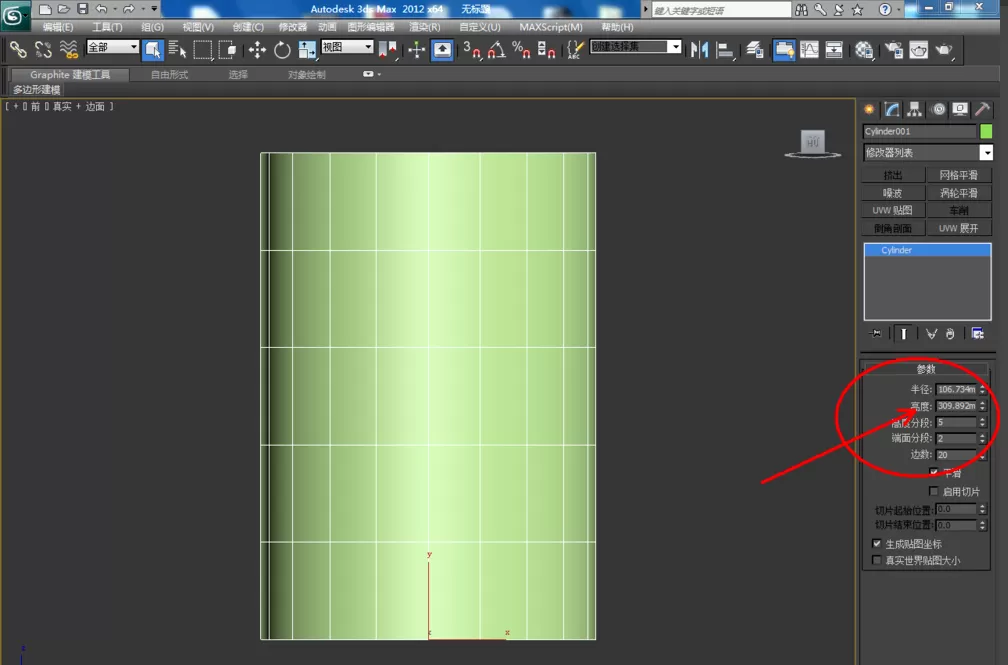The height and width of the screenshot is (665, 1008).
Task: Open the Undo history dropdown arrow
Action: pos(114,9)
